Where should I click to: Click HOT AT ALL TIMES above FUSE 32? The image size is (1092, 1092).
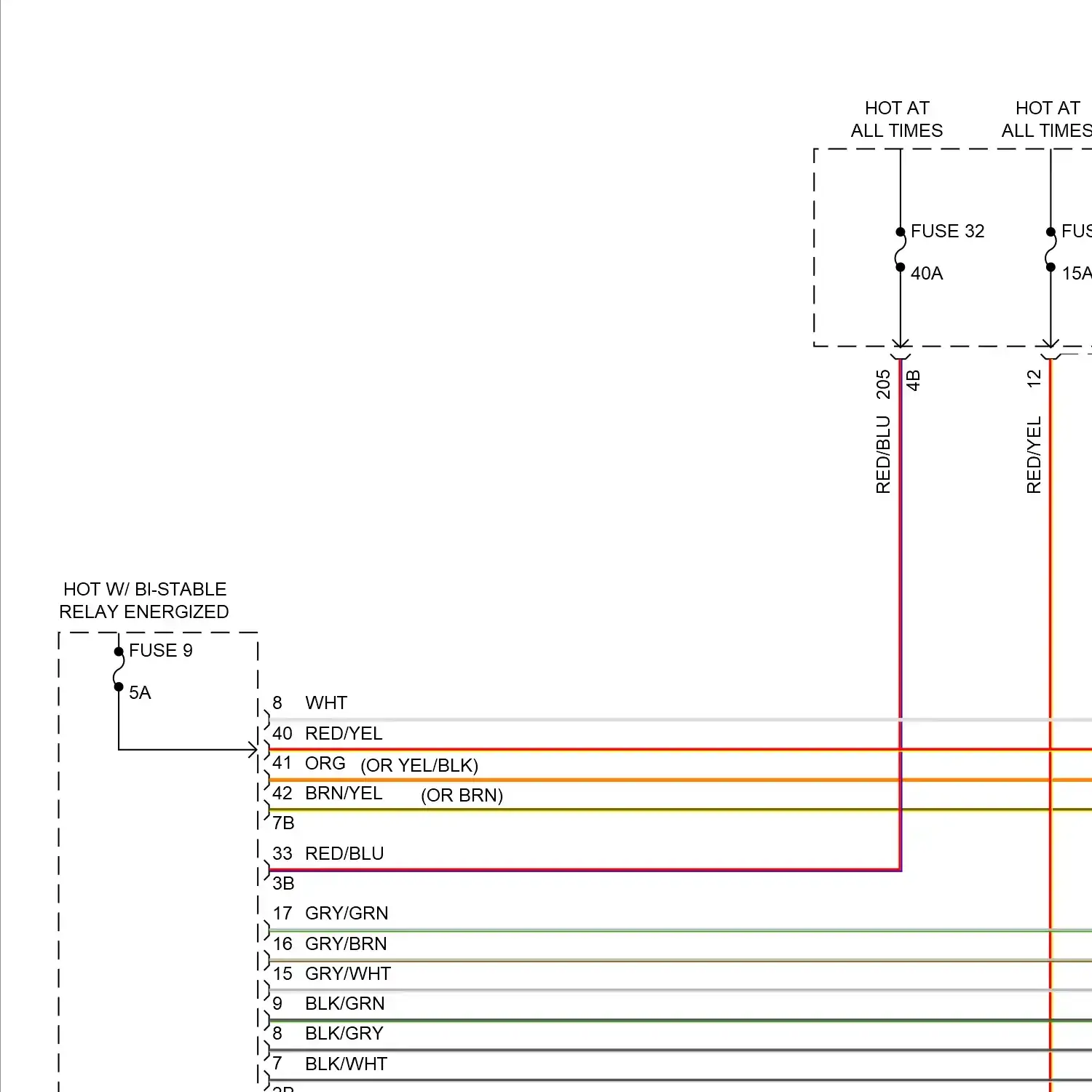tap(897, 119)
